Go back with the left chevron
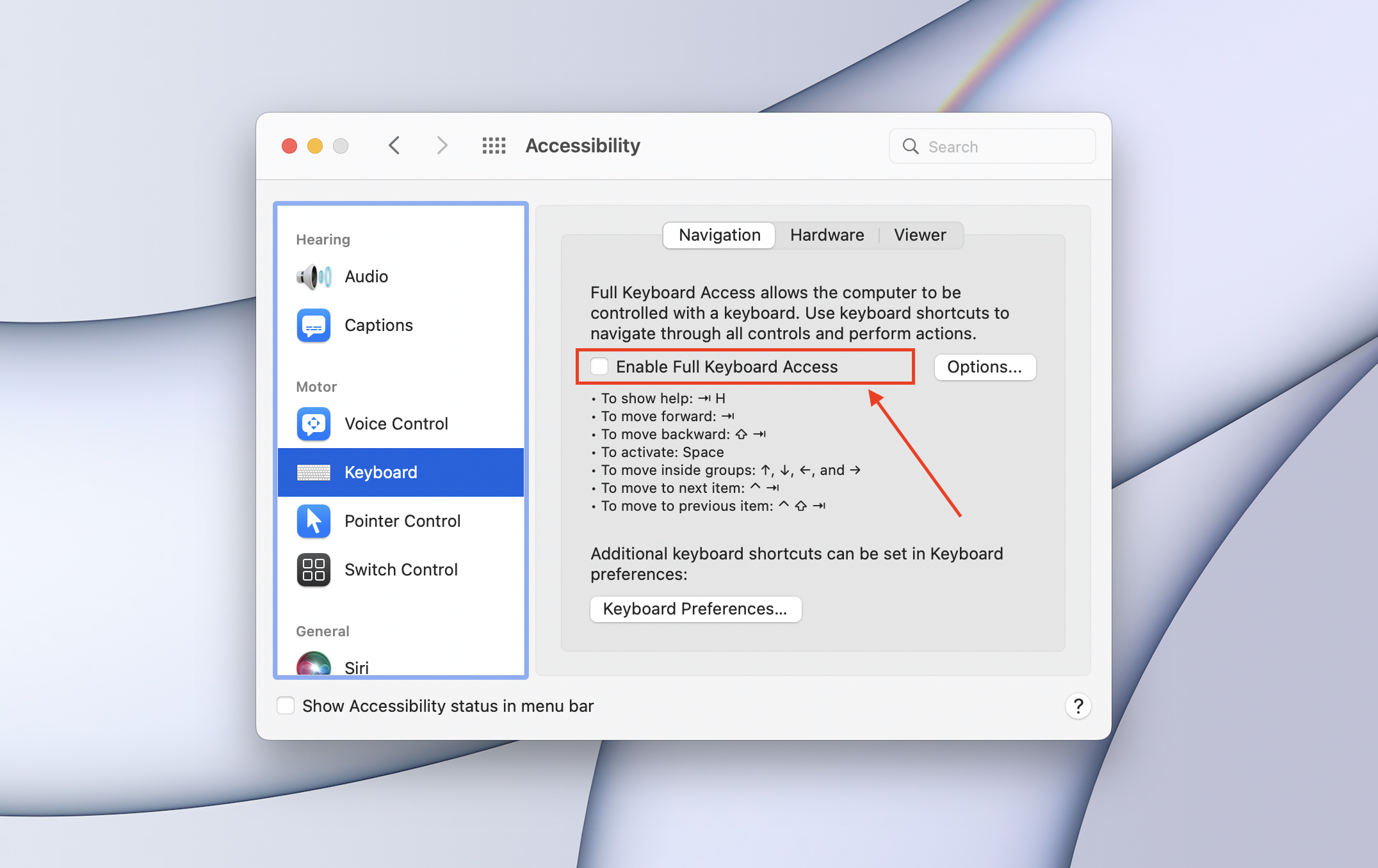This screenshot has width=1378, height=868. click(x=394, y=146)
